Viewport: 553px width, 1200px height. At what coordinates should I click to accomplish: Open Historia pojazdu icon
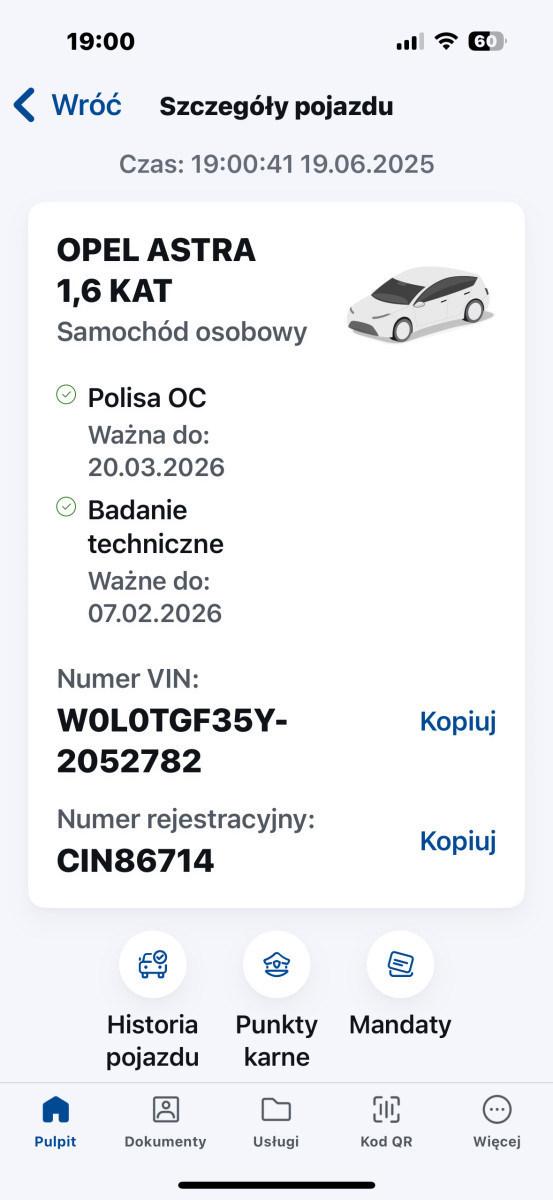tap(153, 965)
